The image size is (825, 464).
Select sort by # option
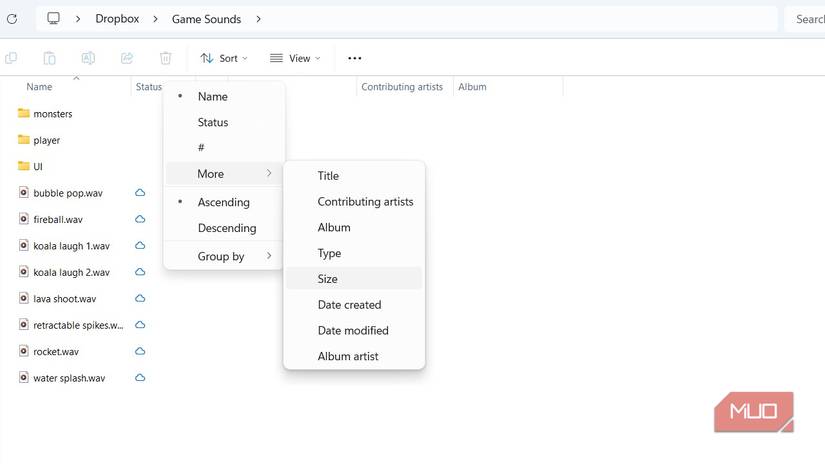coord(224,148)
